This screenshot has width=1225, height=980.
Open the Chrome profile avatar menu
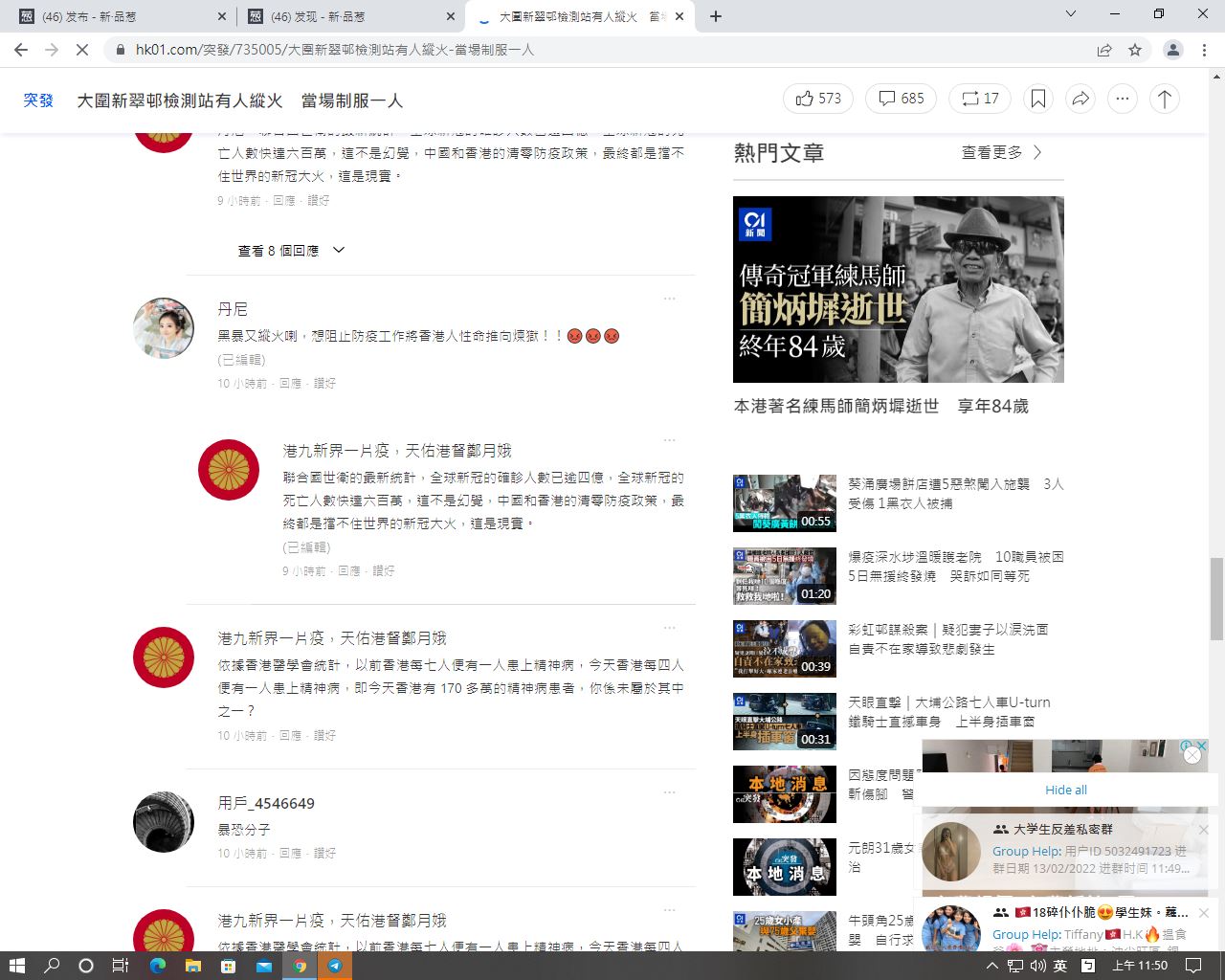pyautogui.click(x=1172, y=50)
